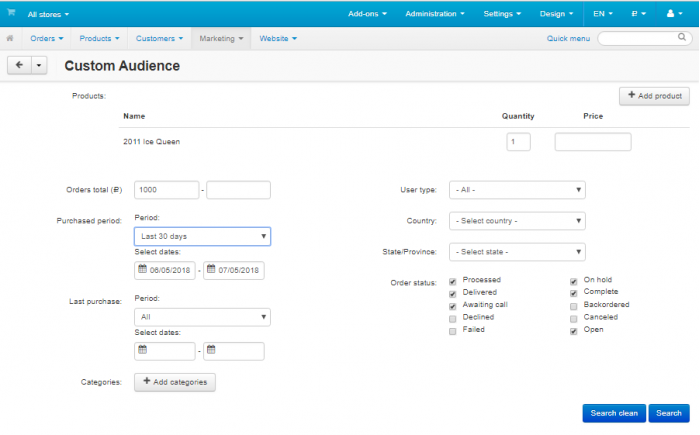Click the search magnifier icon in quick search
Screen dimensions: 700x435
(682, 37)
